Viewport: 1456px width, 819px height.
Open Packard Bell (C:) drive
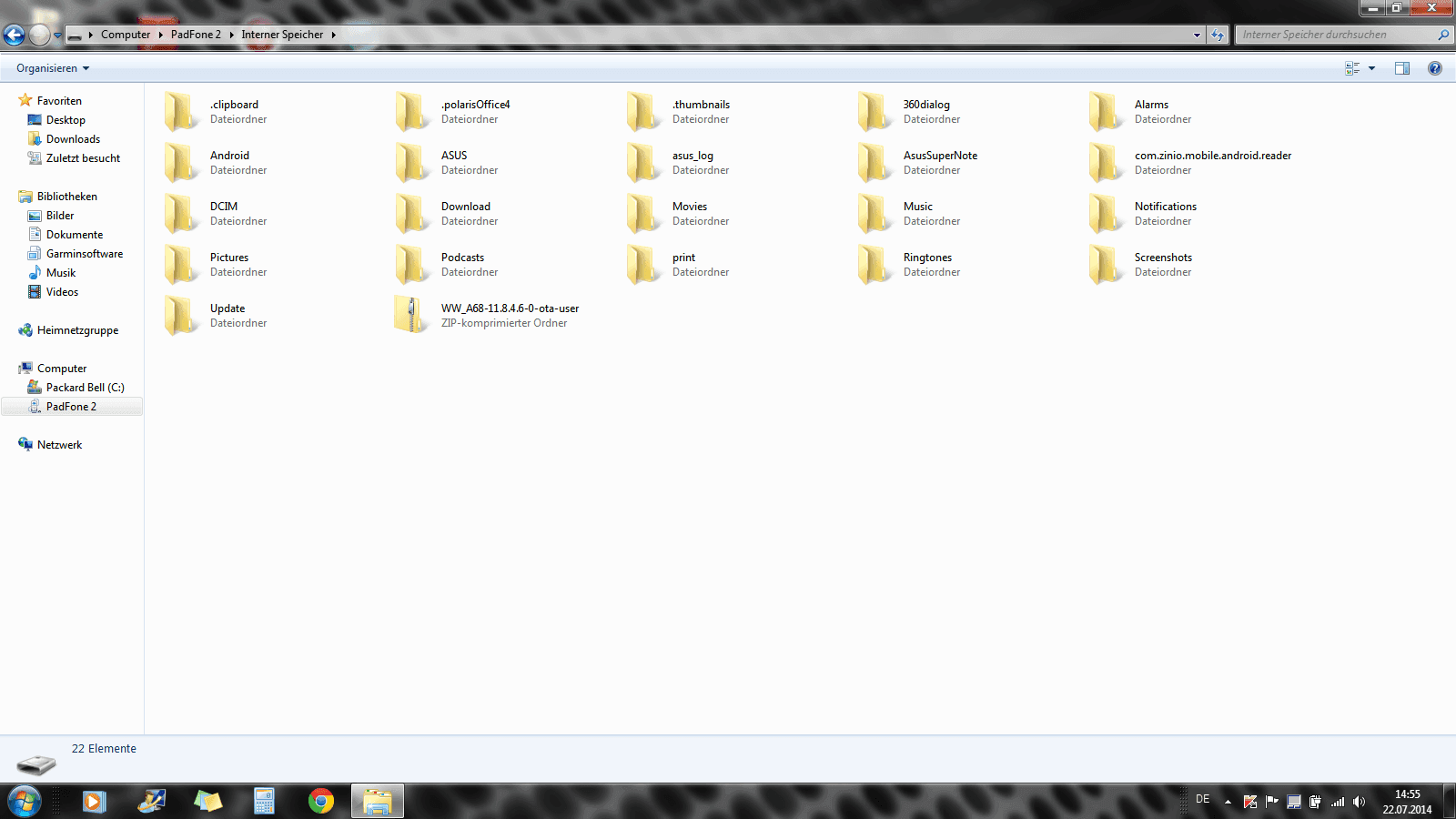pos(85,388)
